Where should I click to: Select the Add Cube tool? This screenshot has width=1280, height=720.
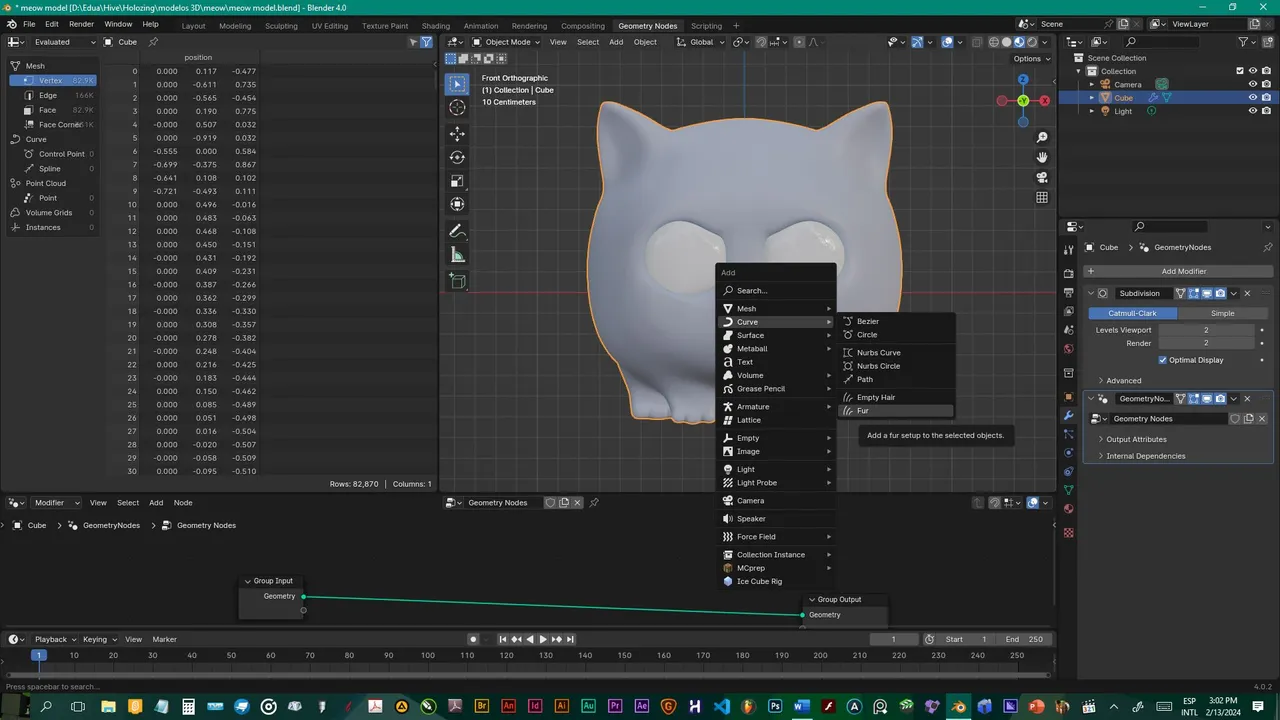(457, 281)
